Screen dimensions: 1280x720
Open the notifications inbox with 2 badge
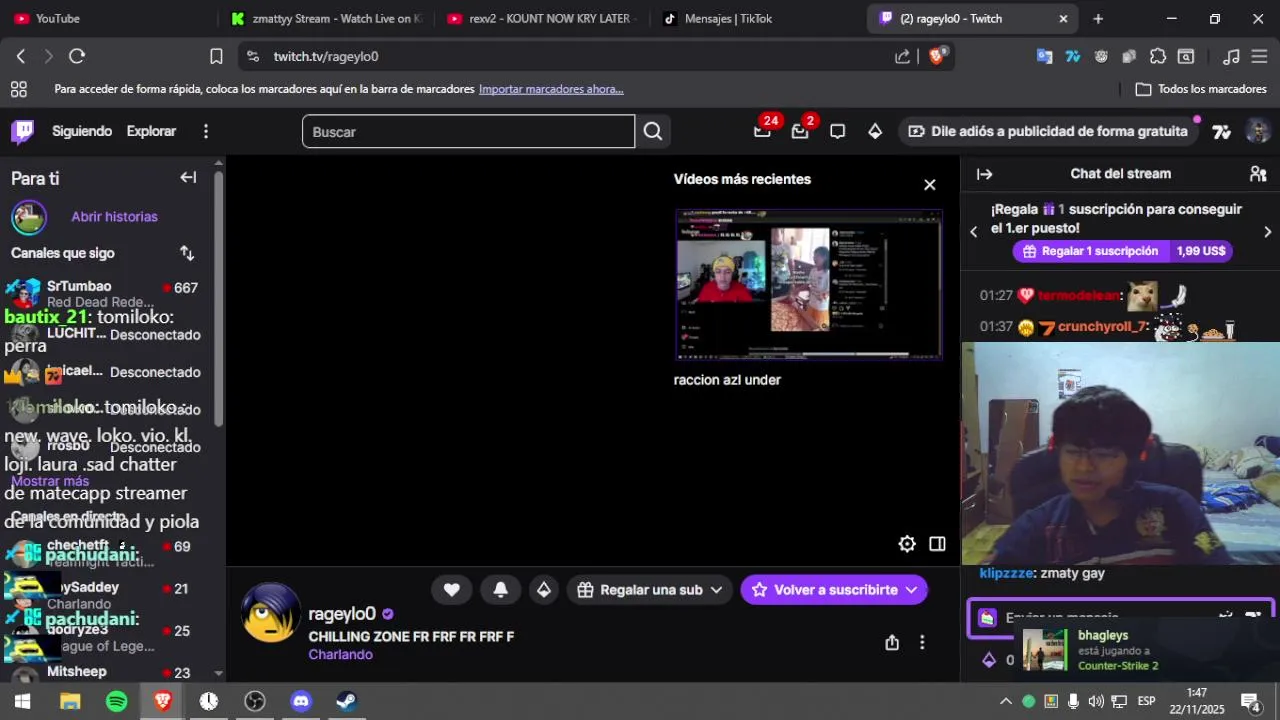[x=800, y=131]
